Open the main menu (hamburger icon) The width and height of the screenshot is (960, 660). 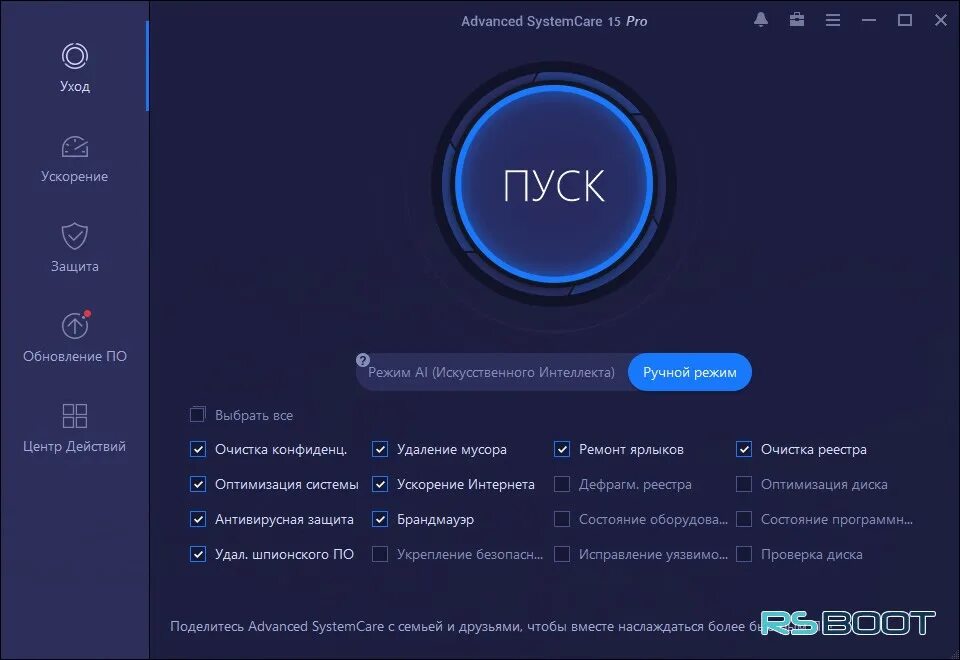point(833,19)
